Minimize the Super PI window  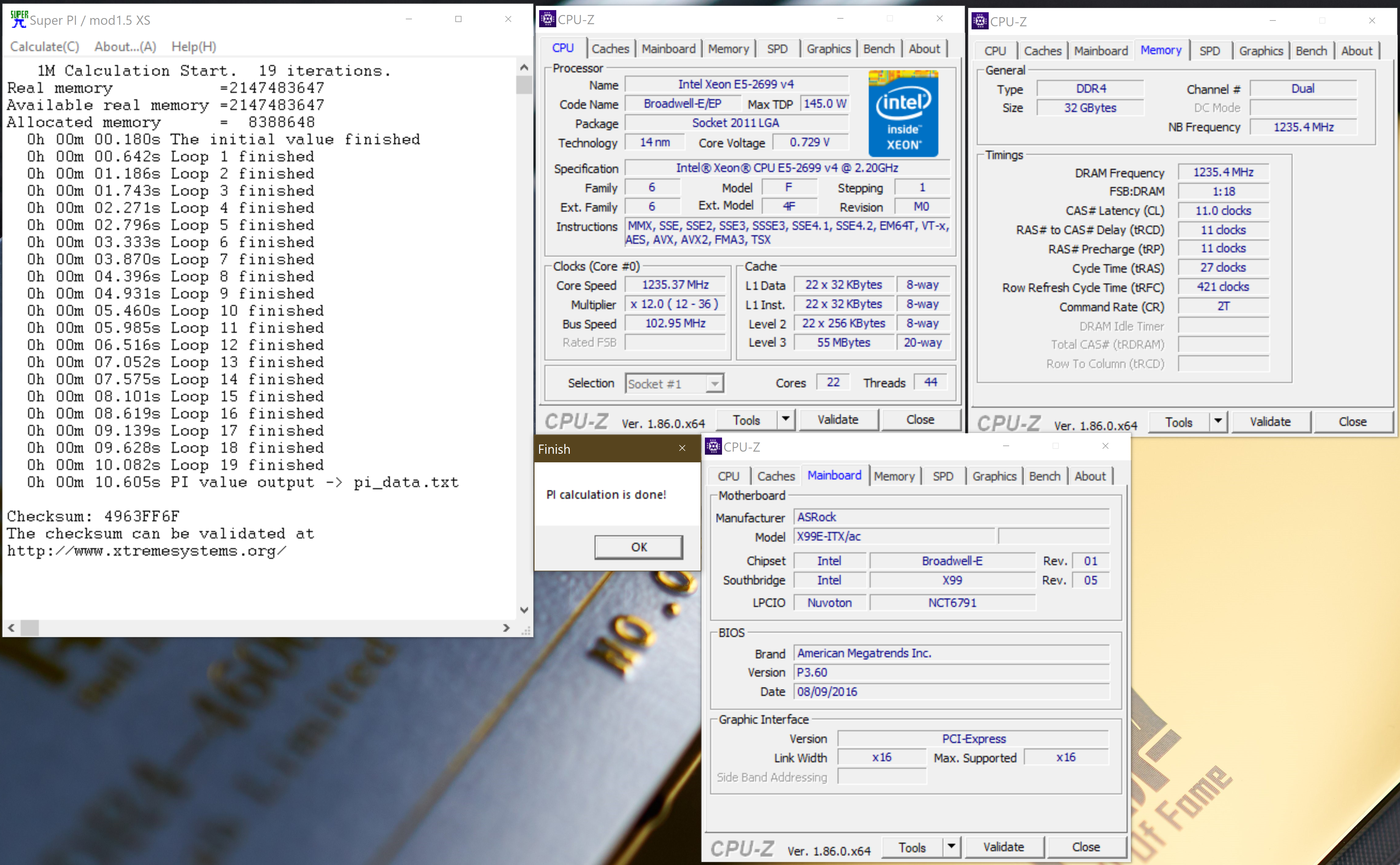(x=408, y=19)
